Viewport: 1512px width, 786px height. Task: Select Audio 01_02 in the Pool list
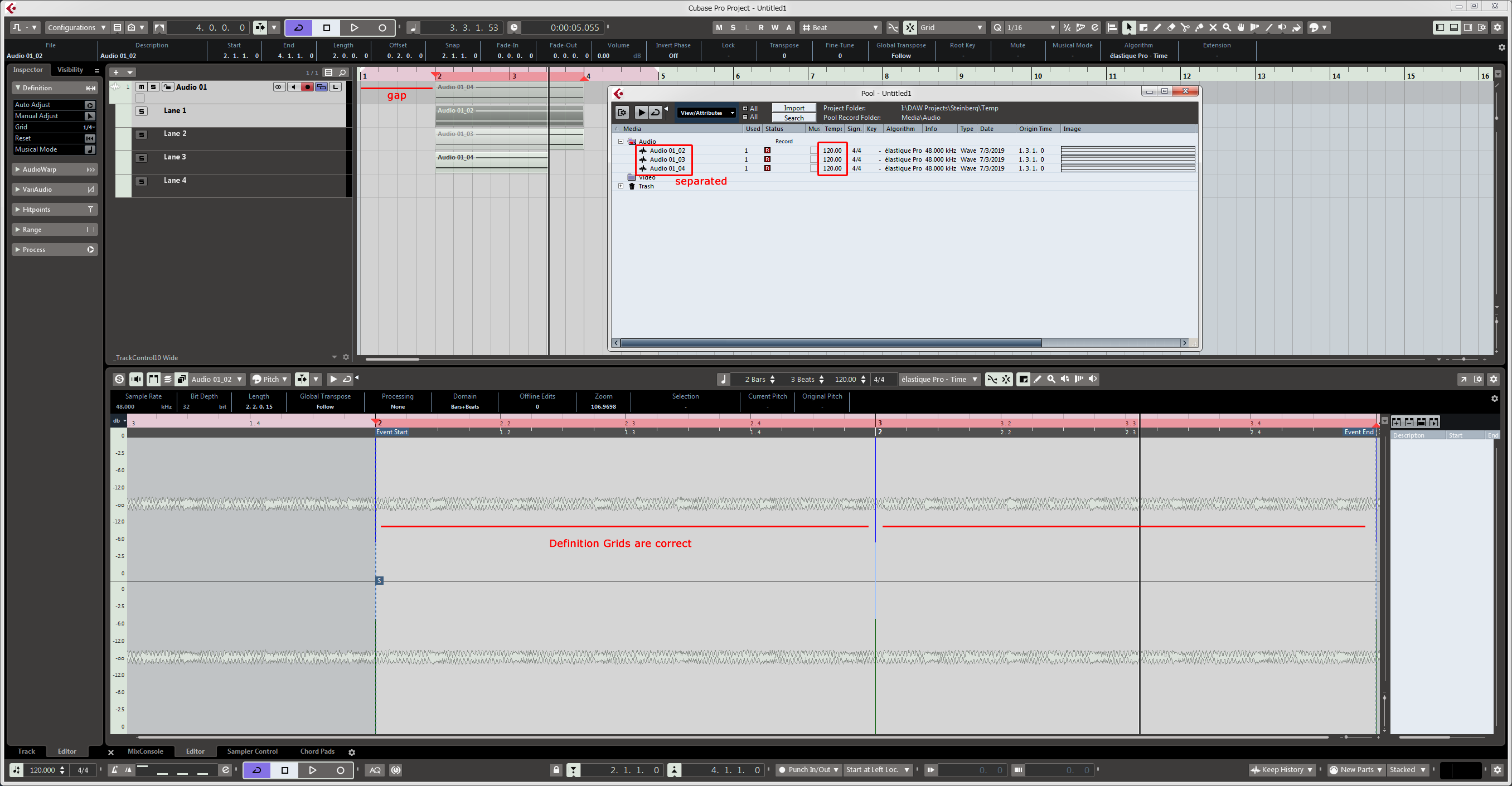[667, 151]
